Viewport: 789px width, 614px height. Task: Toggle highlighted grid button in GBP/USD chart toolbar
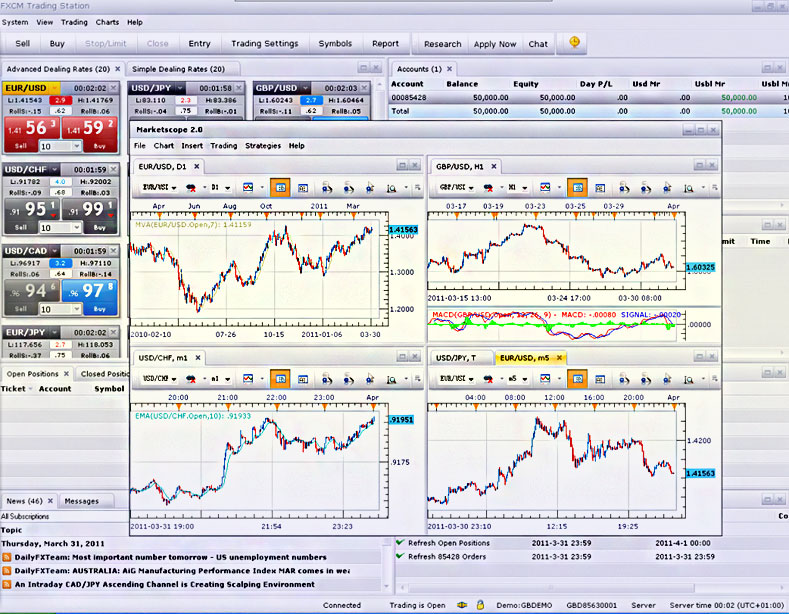(x=577, y=187)
